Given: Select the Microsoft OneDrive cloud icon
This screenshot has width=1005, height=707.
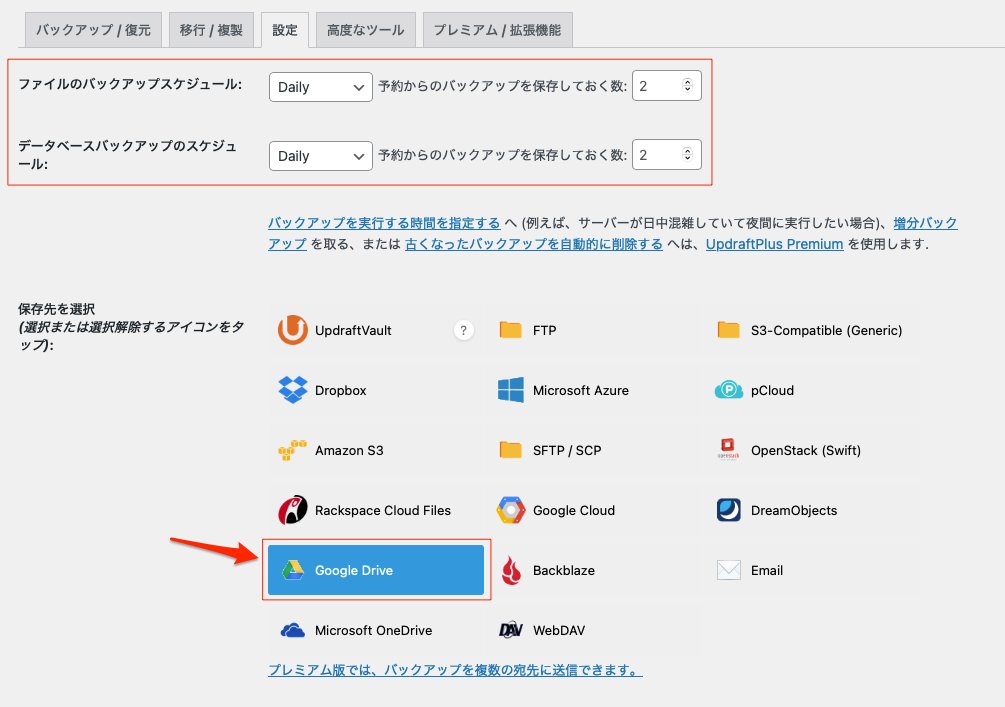Looking at the screenshot, I should coord(293,630).
